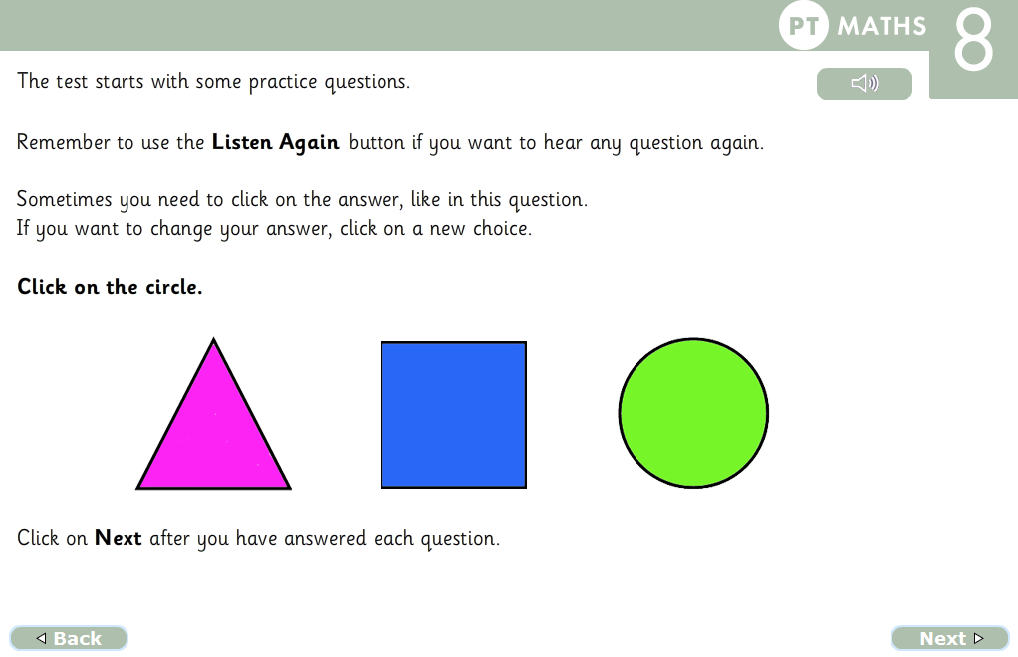Click the bold word Next in the instructions
The height and width of the screenshot is (657, 1018).
point(118,538)
